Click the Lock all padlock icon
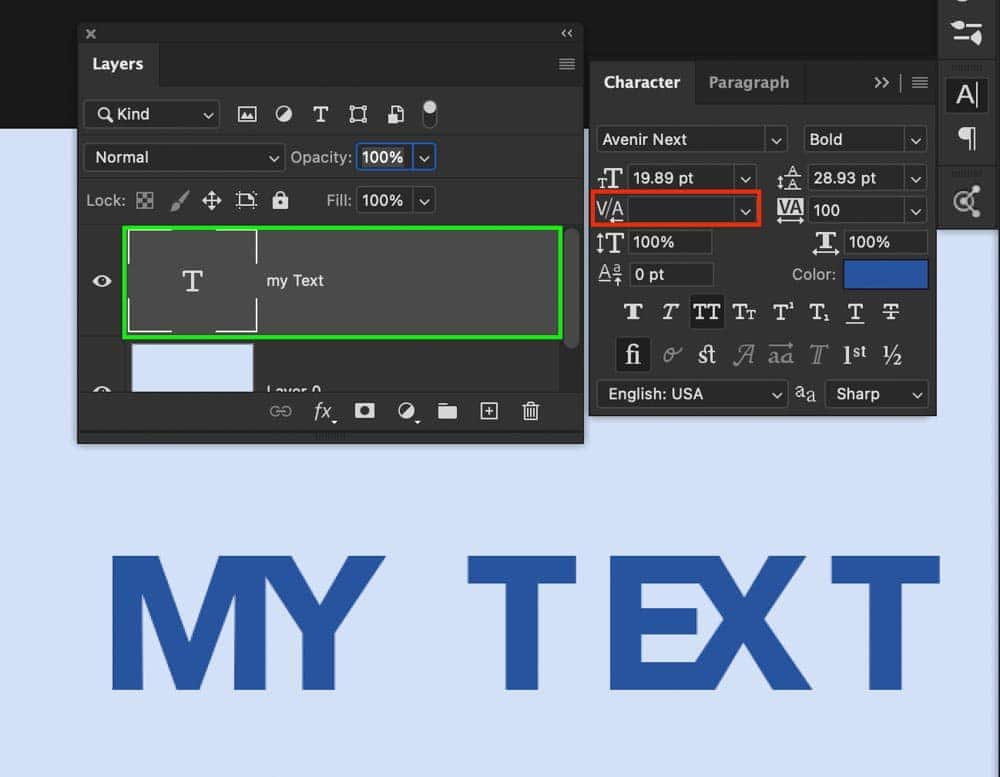Viewport: 1000px width, 777px height. [280, 200]
